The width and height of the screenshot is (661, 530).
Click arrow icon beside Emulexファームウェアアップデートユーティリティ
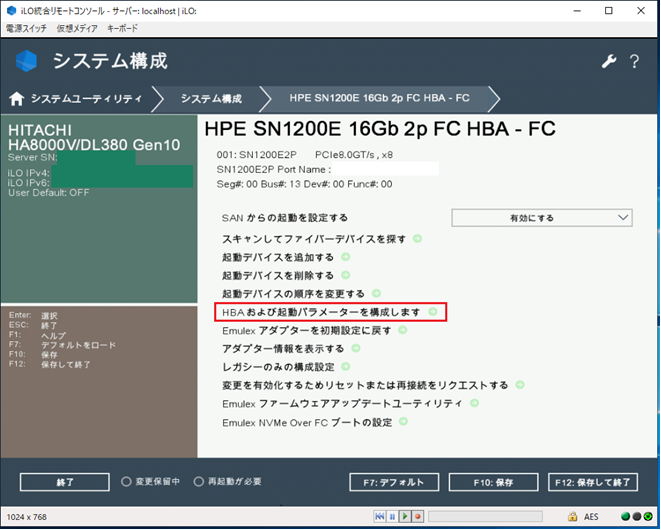point(474,403)
